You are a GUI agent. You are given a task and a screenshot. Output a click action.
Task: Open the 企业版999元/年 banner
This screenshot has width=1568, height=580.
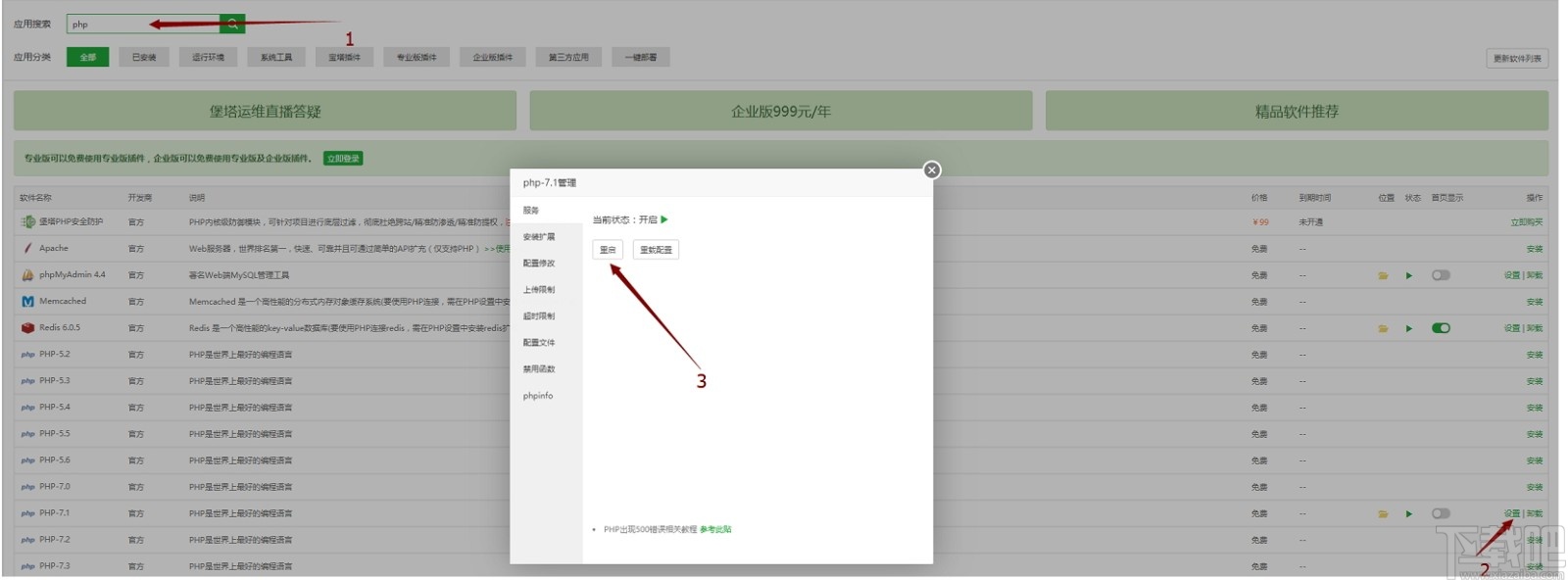(x=781, y=111)
